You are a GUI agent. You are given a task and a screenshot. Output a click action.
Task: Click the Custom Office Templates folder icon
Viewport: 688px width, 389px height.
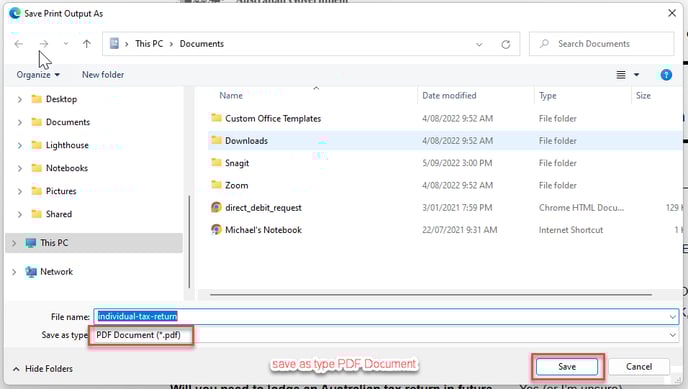(x=216, y=118)
